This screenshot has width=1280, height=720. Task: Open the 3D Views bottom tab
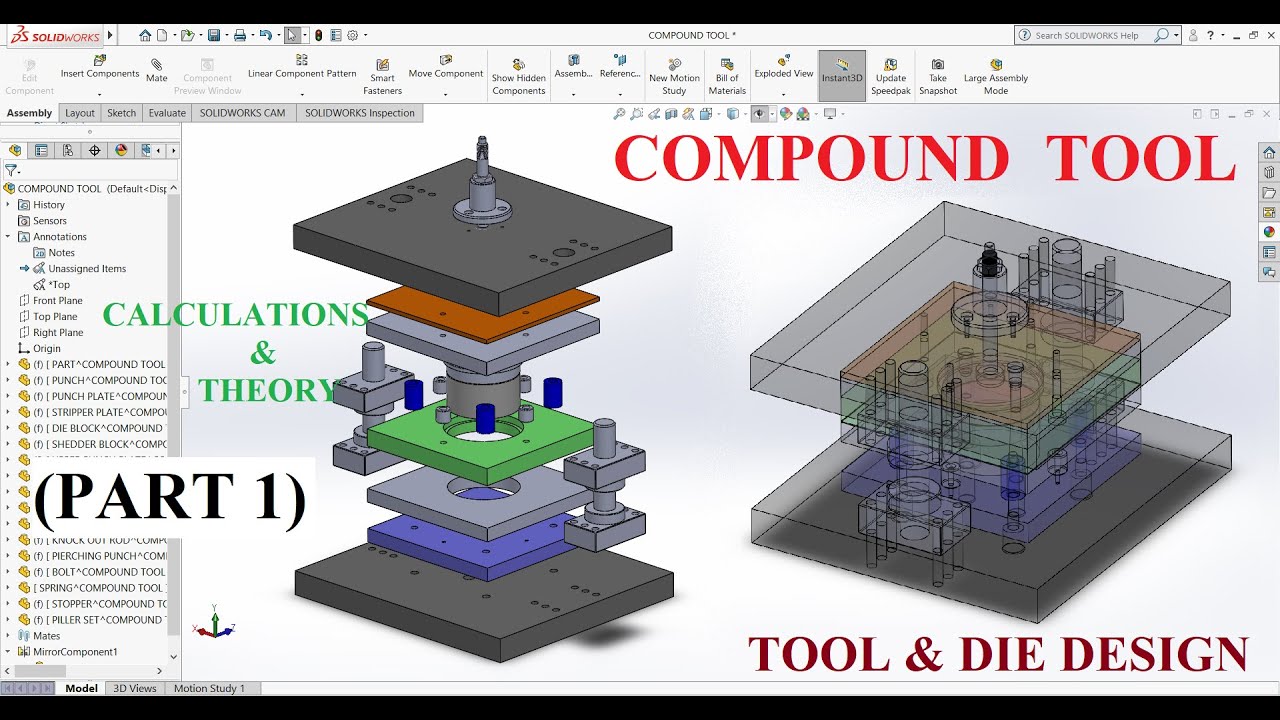click(135, 688)
